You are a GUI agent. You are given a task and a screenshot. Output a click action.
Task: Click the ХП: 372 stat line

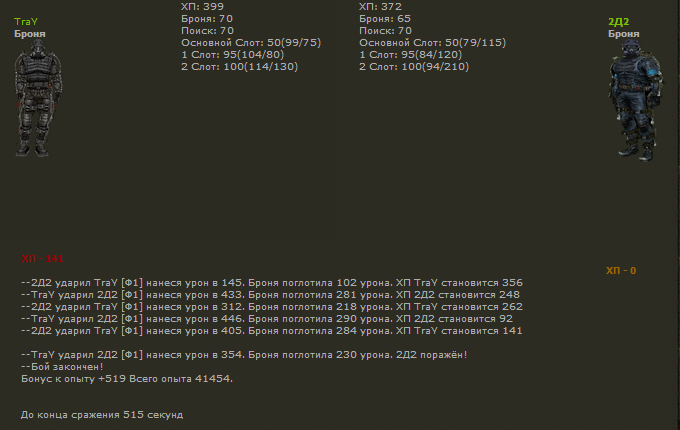[x=380, y=6]
